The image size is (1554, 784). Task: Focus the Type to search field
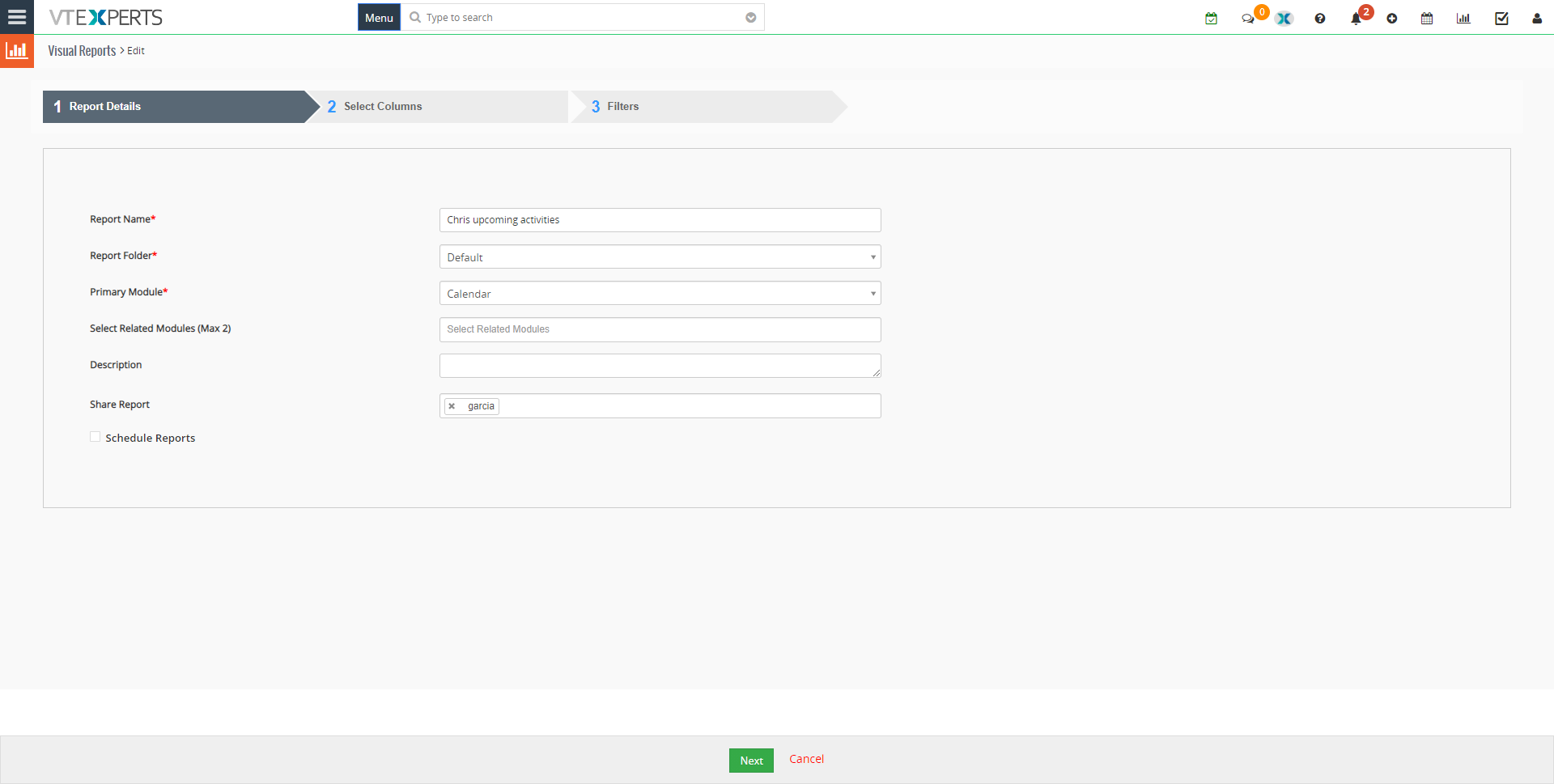[x=583, y=18]
